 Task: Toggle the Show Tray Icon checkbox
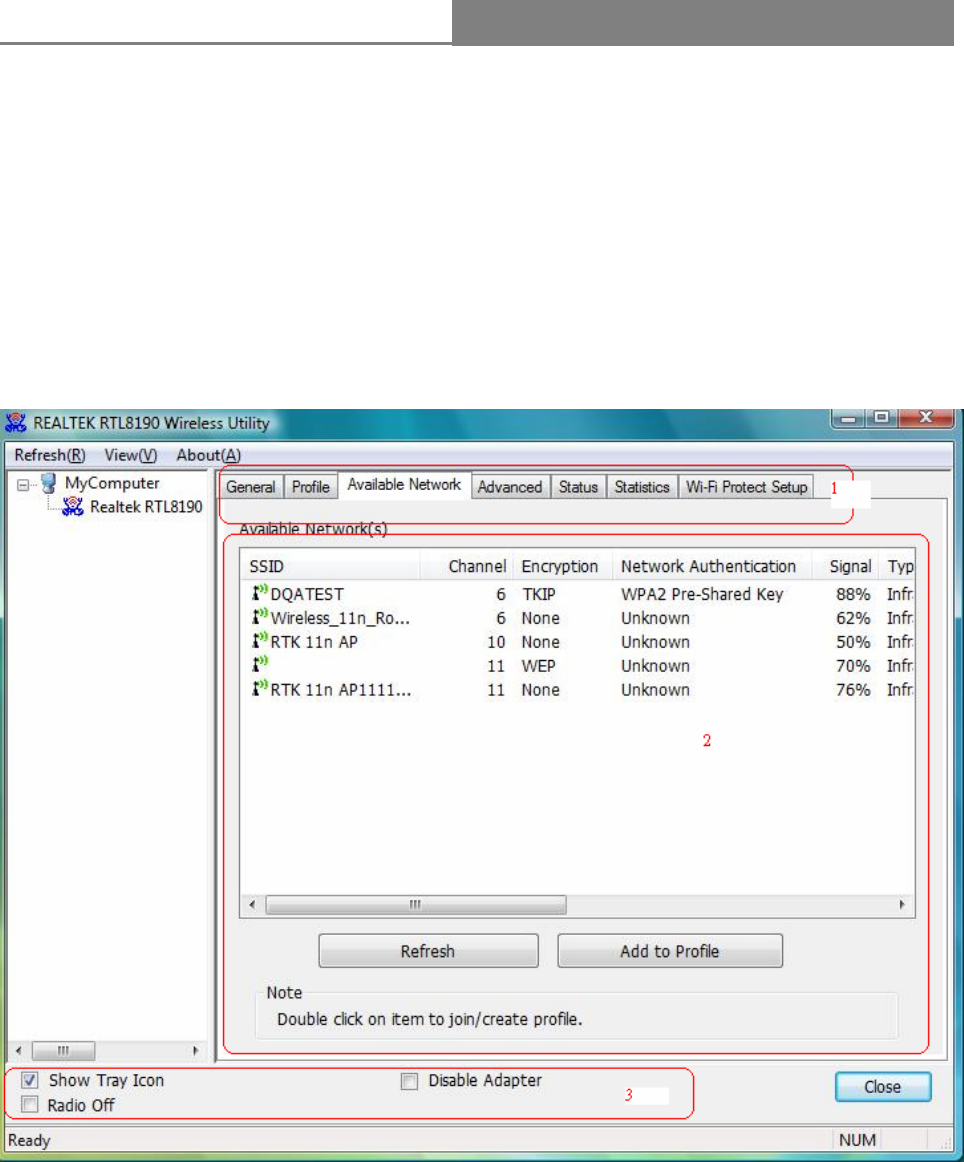pos(30,1080)
